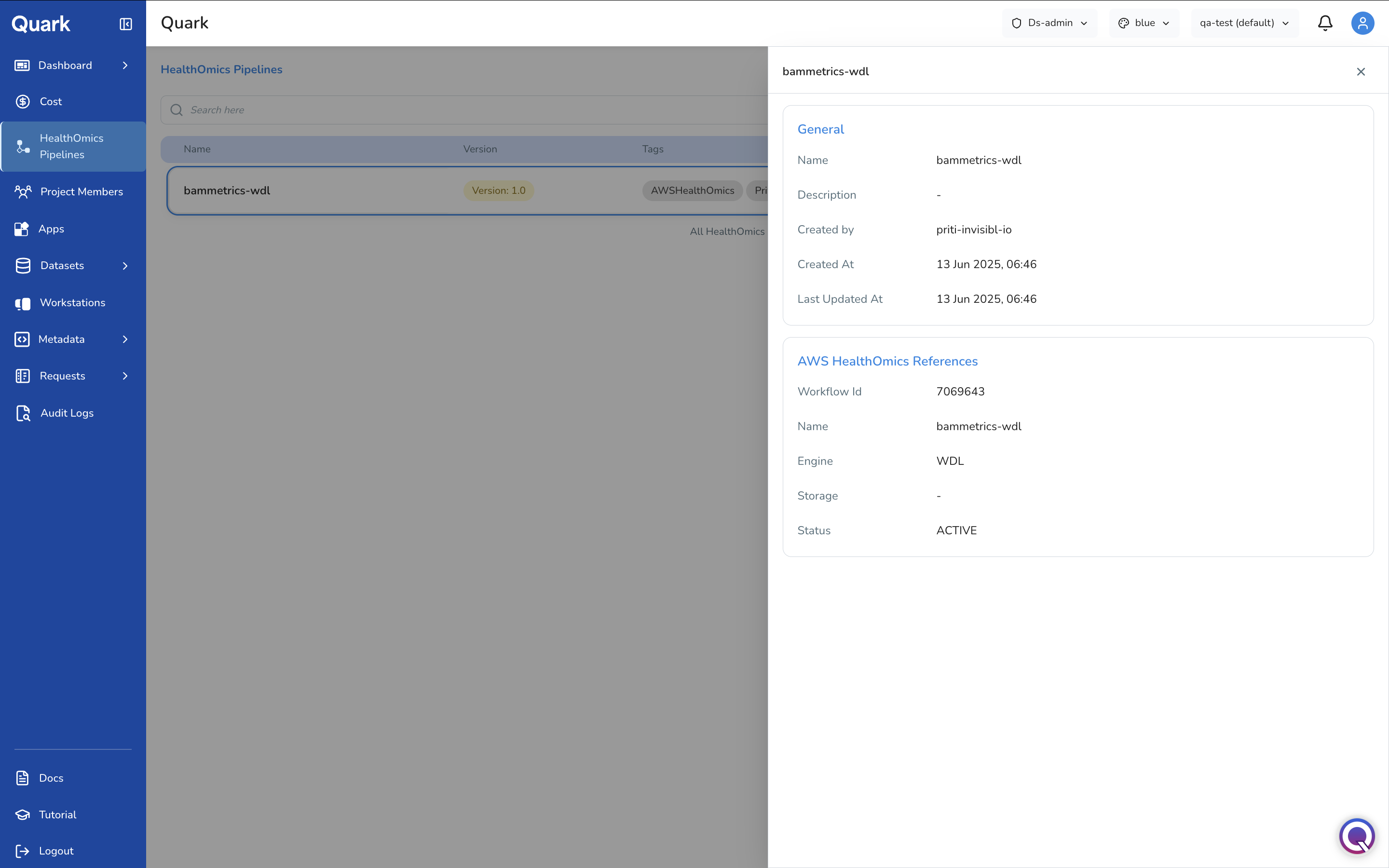This screenshot has width=1389, height=868.
Task: Select the bammetrics-wdl pipeline row
Action: tap(467, 190)
